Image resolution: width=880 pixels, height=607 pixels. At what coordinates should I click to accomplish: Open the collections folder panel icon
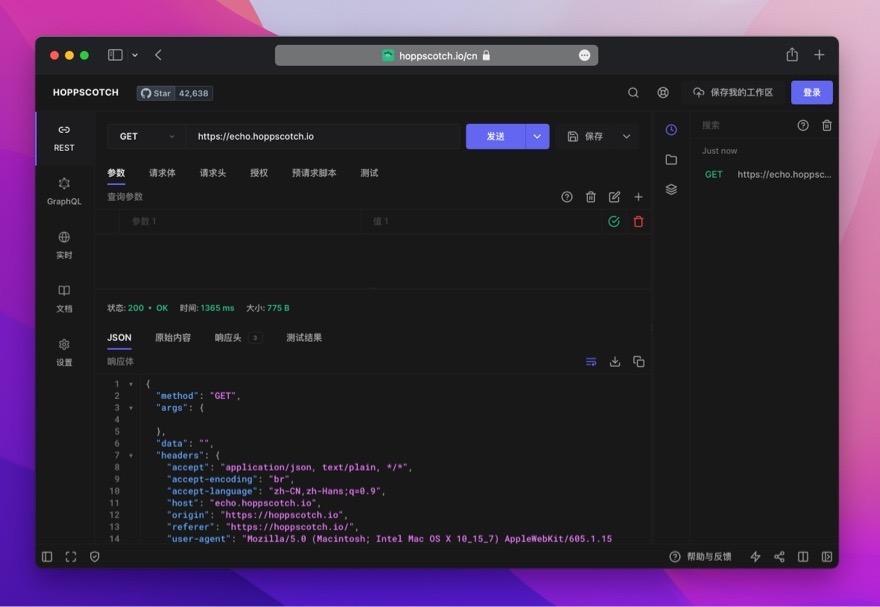[x=671, y=159]
